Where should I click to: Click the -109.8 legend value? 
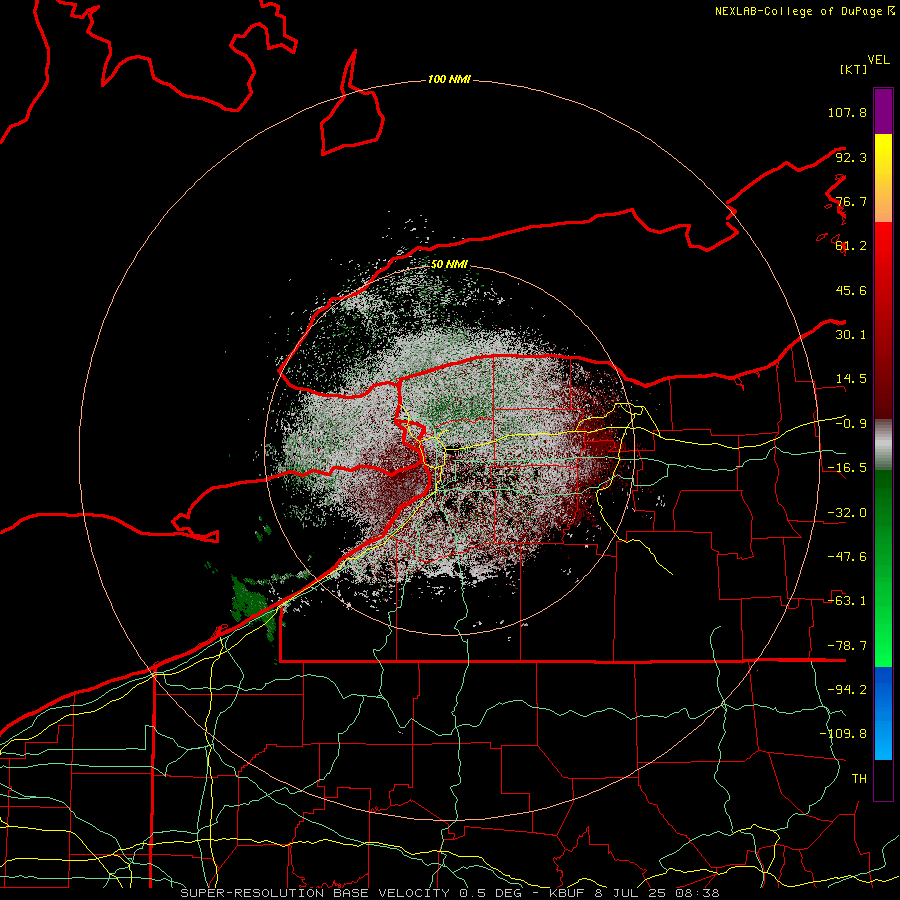tap(843, 734)
